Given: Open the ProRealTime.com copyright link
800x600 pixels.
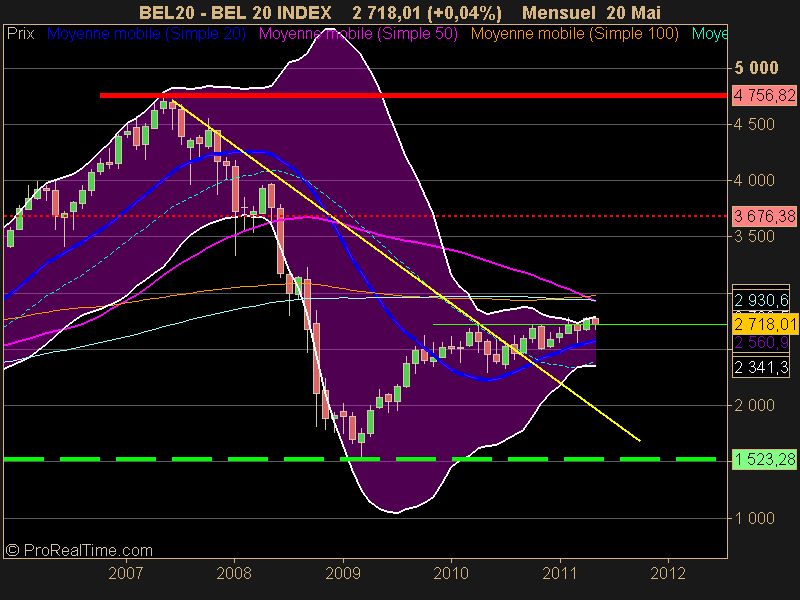Looking at the screenshot, I should pos(79,551).
